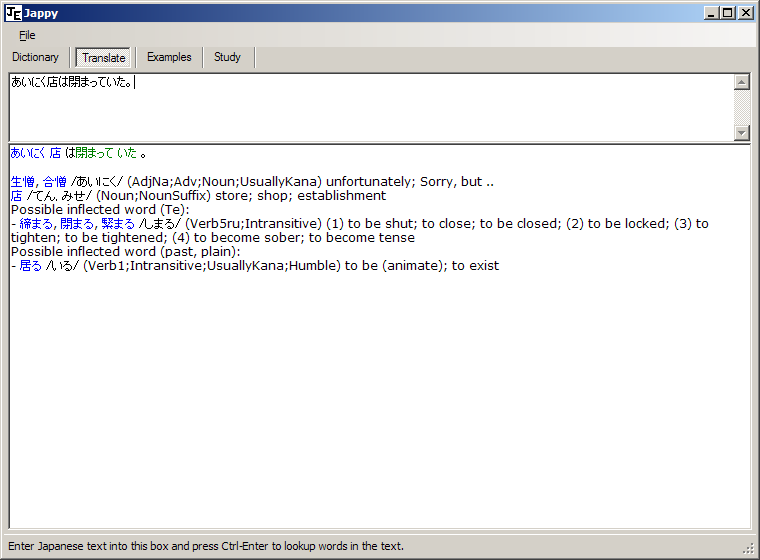This screenshot has width=760, height=560.
Task: Open the Examples tab
Action: click(x=169, y=57)
